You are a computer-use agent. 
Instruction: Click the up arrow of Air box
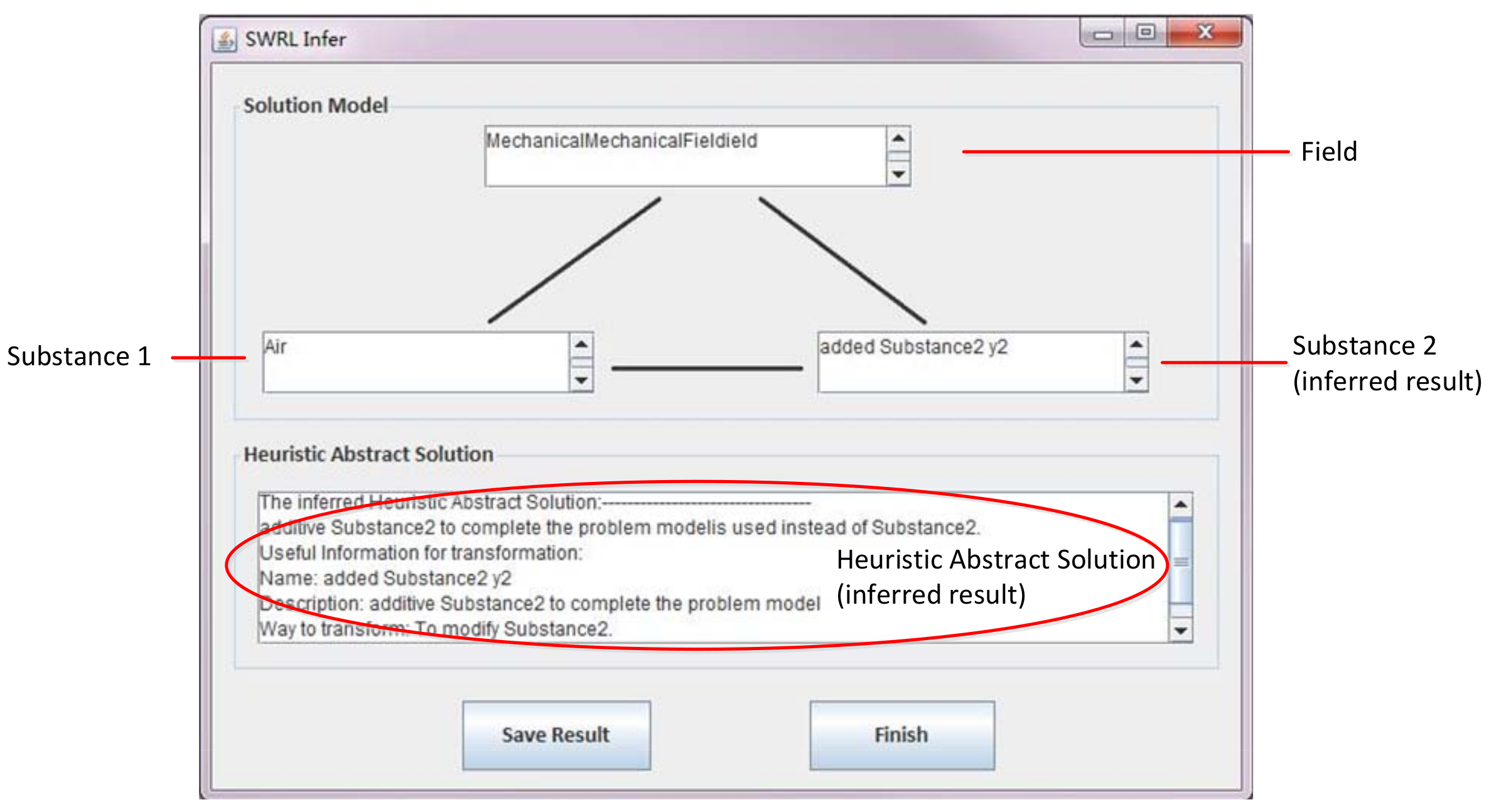(581, 345)
